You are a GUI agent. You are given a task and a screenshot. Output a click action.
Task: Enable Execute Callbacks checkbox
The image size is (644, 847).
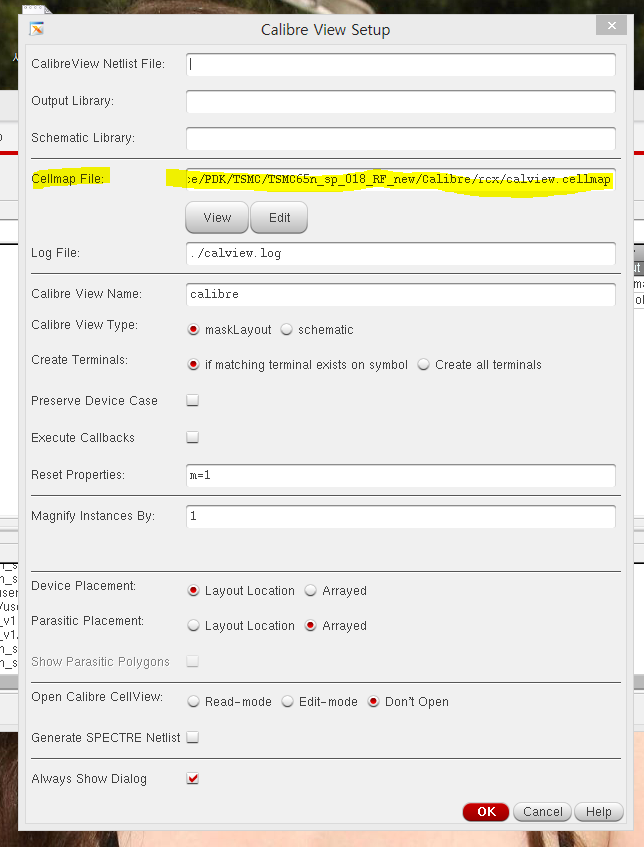tap(192, 437)
